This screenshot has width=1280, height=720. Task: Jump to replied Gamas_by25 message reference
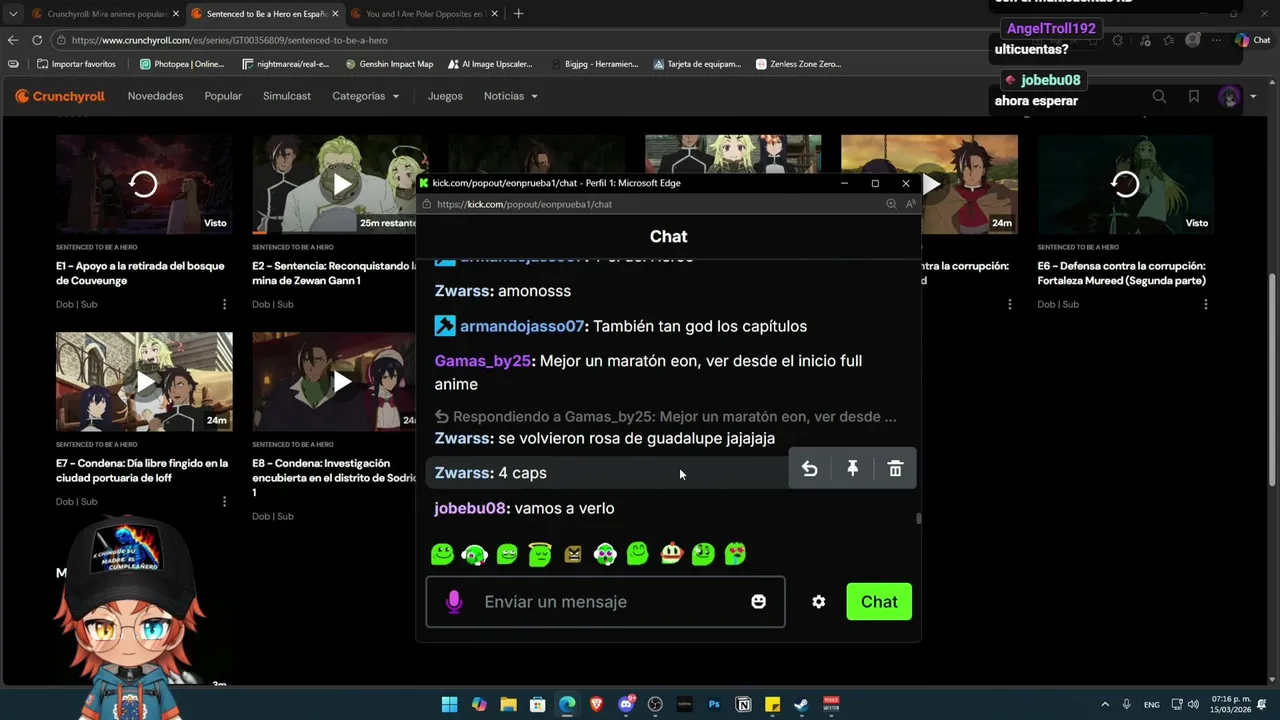pyautogui.click(x=666, y=417)
